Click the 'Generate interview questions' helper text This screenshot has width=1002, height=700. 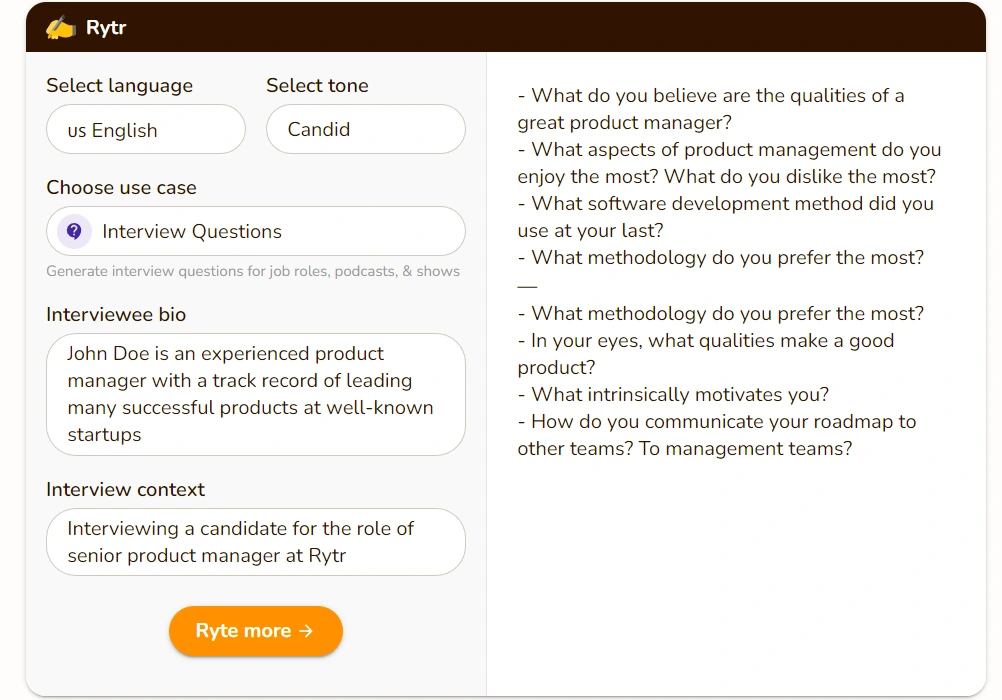[x=253, y=271]
